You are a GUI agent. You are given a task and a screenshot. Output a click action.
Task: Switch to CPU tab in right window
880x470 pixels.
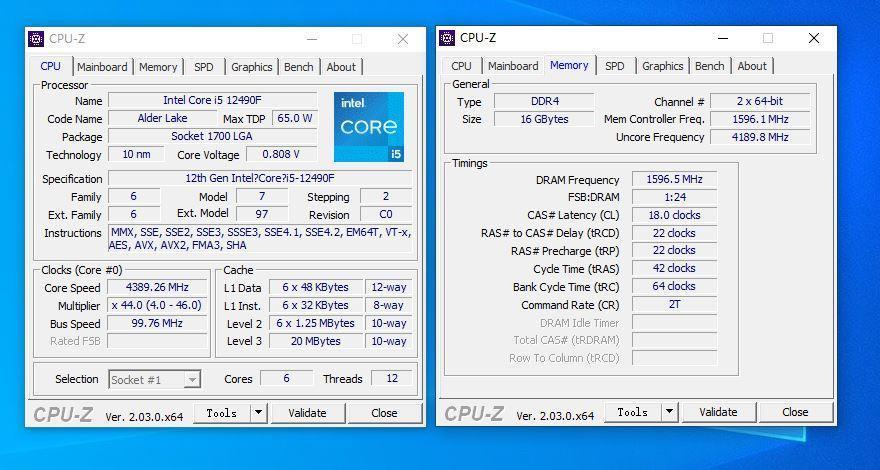coord(461,66)
